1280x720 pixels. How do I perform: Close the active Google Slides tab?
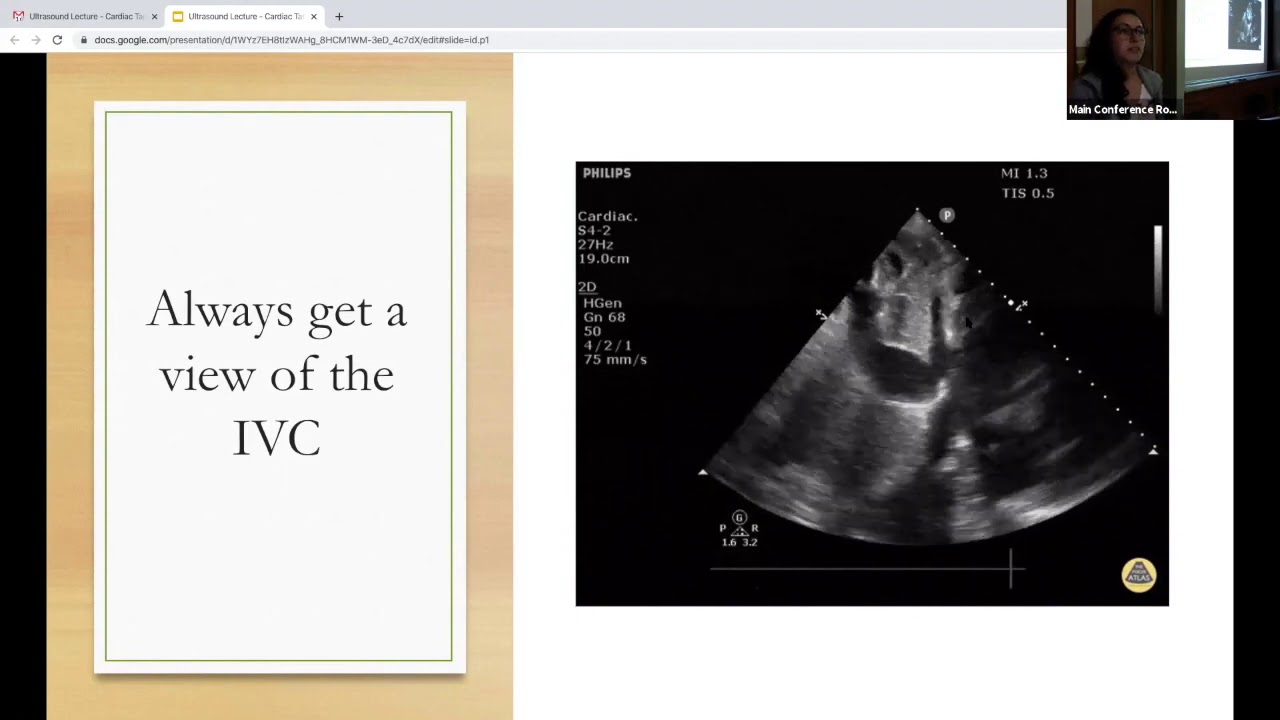point(314,17)
